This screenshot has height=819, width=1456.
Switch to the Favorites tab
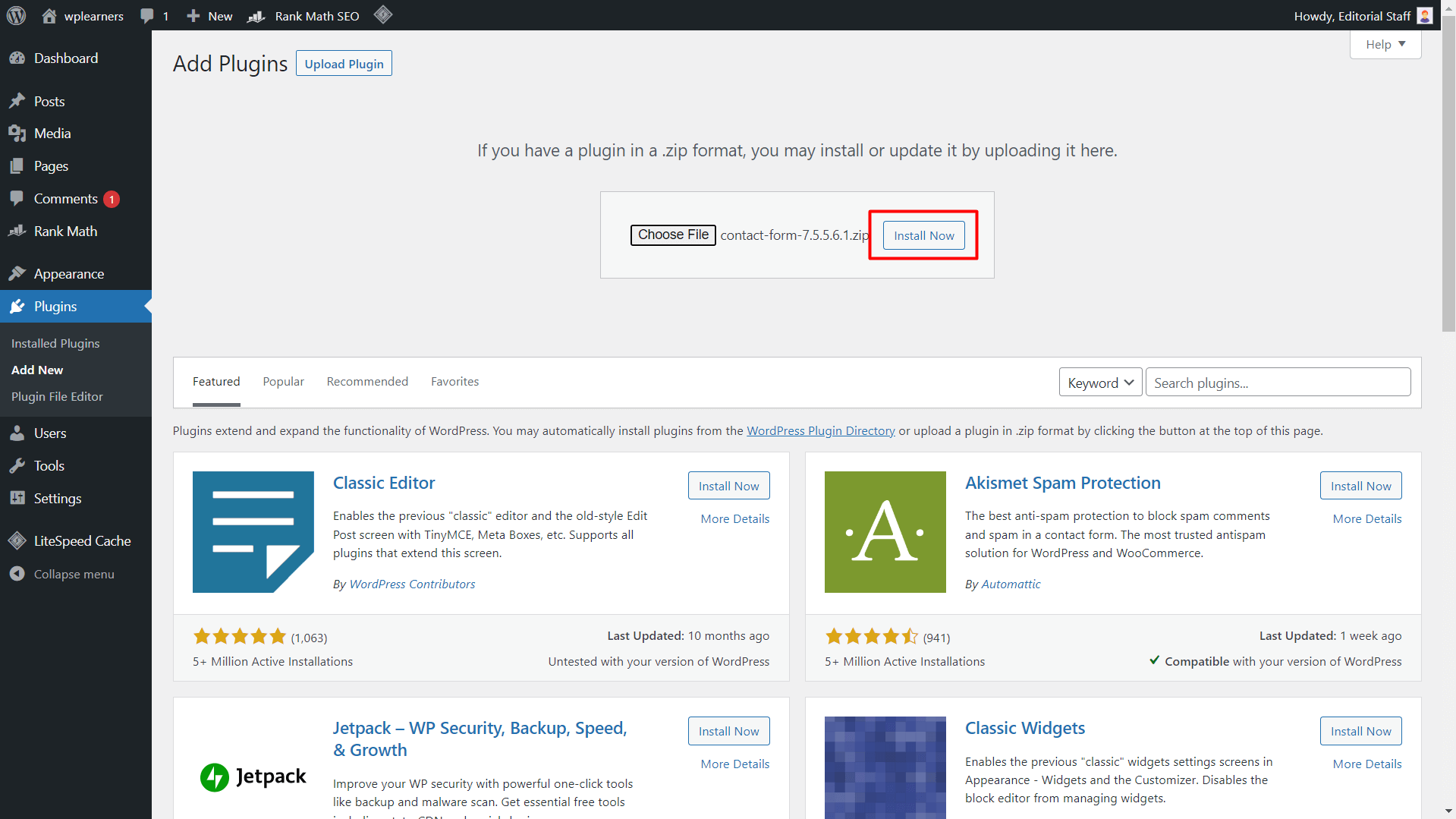coord(454,382)
